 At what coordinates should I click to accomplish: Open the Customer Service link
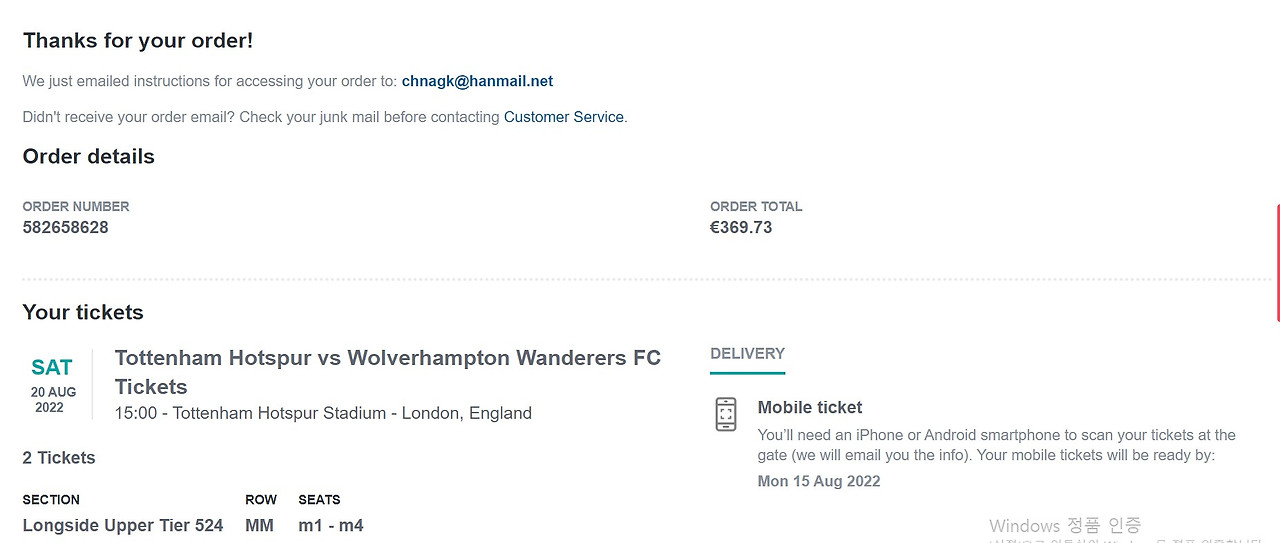tap(564, 117)
